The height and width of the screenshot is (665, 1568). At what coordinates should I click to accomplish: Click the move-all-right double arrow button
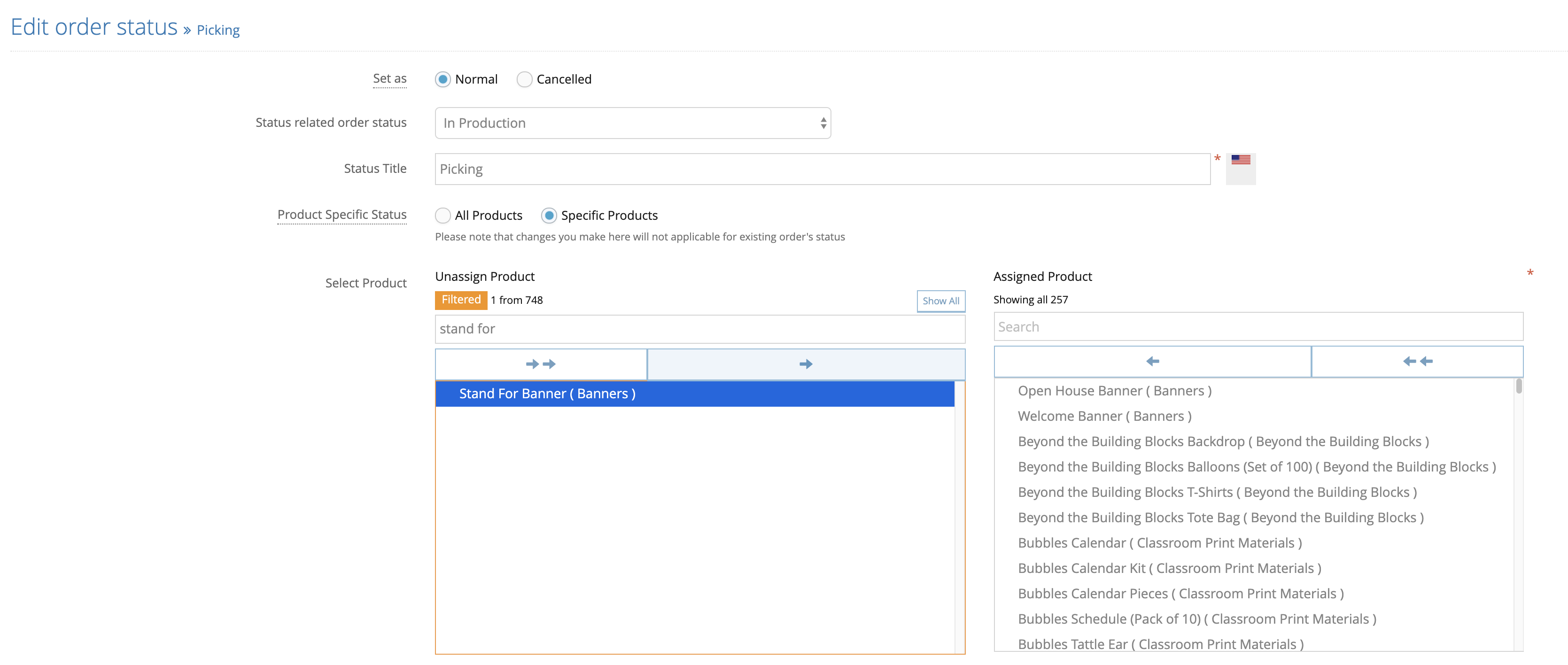(x=541, y=364)
